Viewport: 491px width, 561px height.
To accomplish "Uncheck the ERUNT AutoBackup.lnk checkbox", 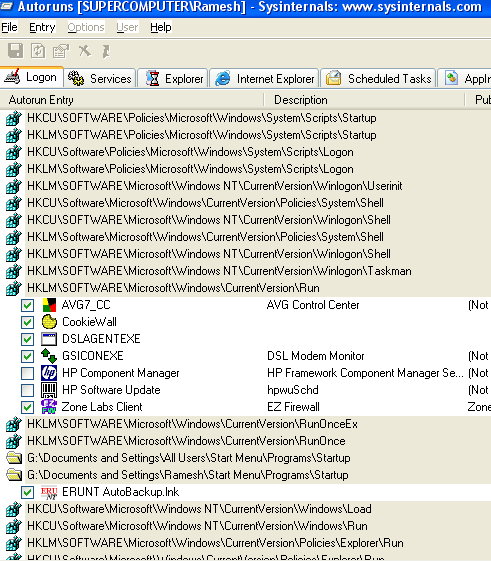I will point(28,492).
